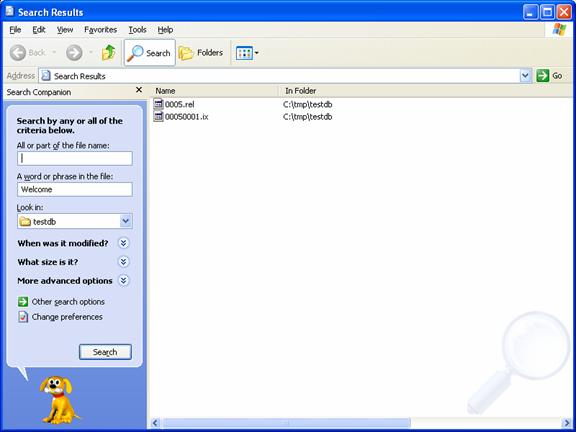The height and width of the screenshot is (432, 576).
Task: Click the Search Companion dog character
Action: 58,400
